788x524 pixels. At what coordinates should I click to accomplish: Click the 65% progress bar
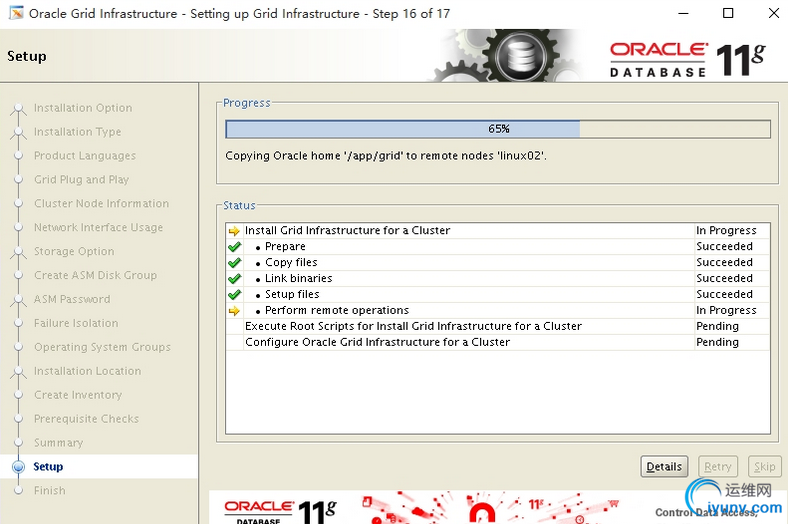tap(498, 129)
